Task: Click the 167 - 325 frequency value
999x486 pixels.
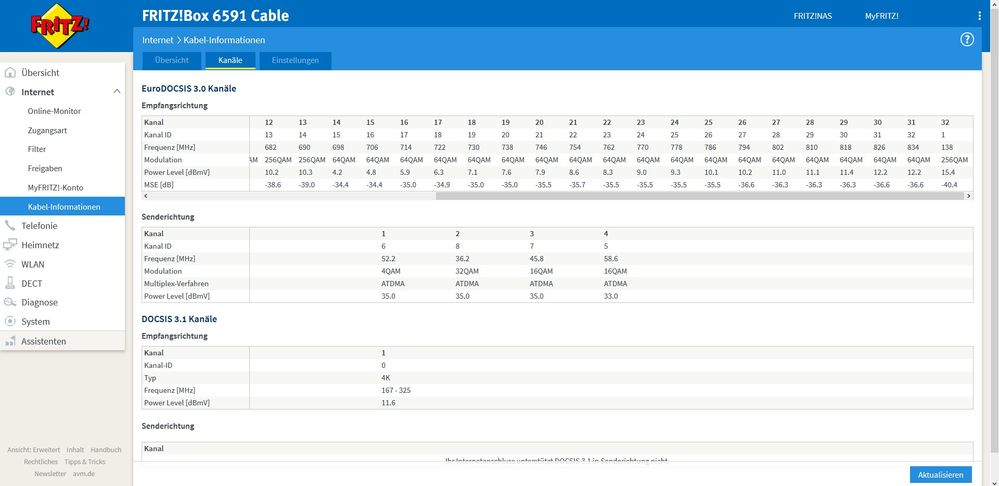Action: click(396, 390)
